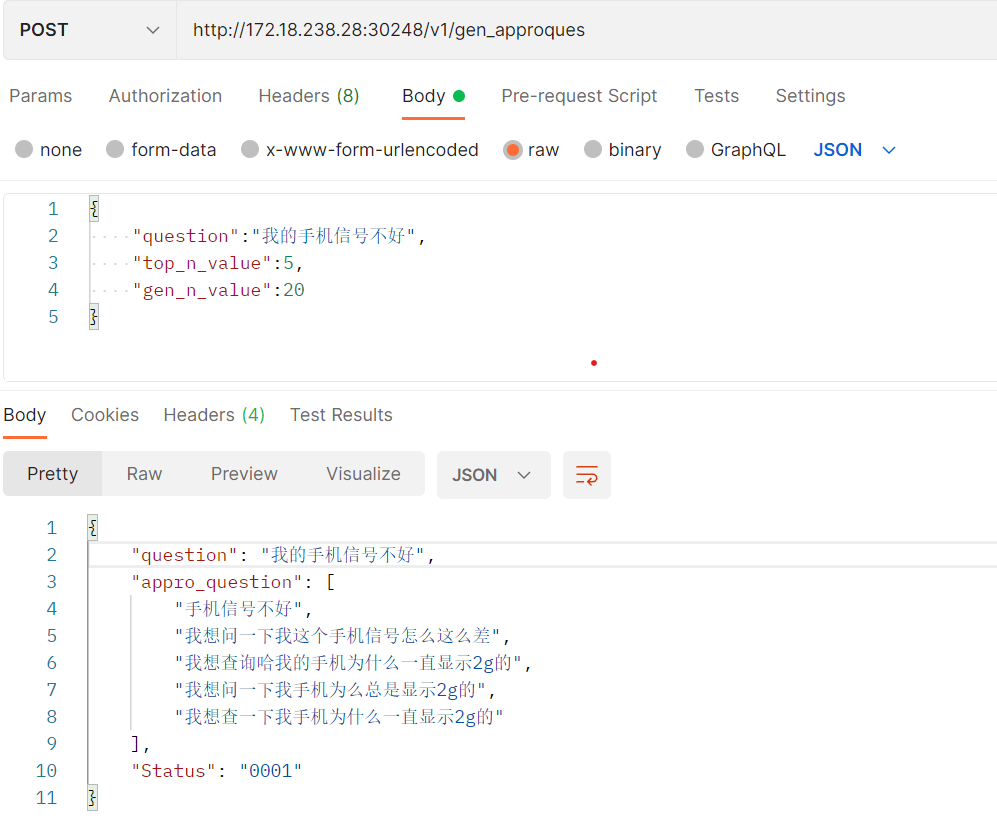Image resolution: width=997 pixels, height=837 pixels.
Task: Switch response view to Preview
Action: tap(244, 474)
